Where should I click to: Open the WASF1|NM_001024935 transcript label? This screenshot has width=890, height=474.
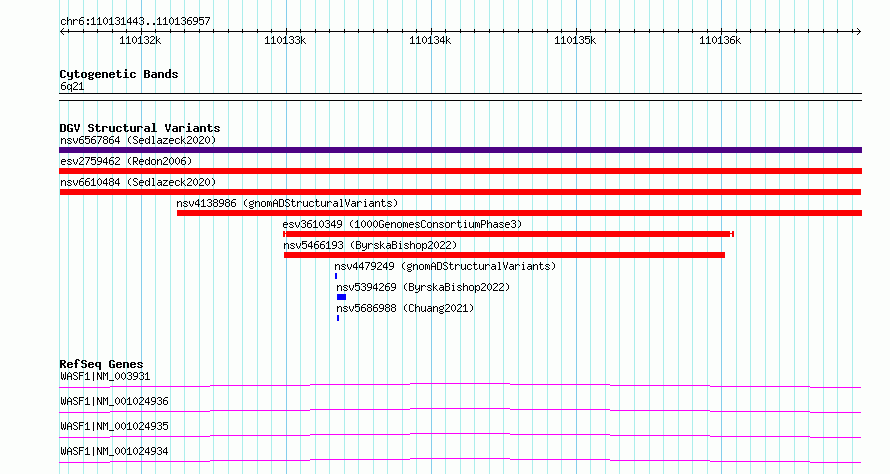click(x=114, y=426)
